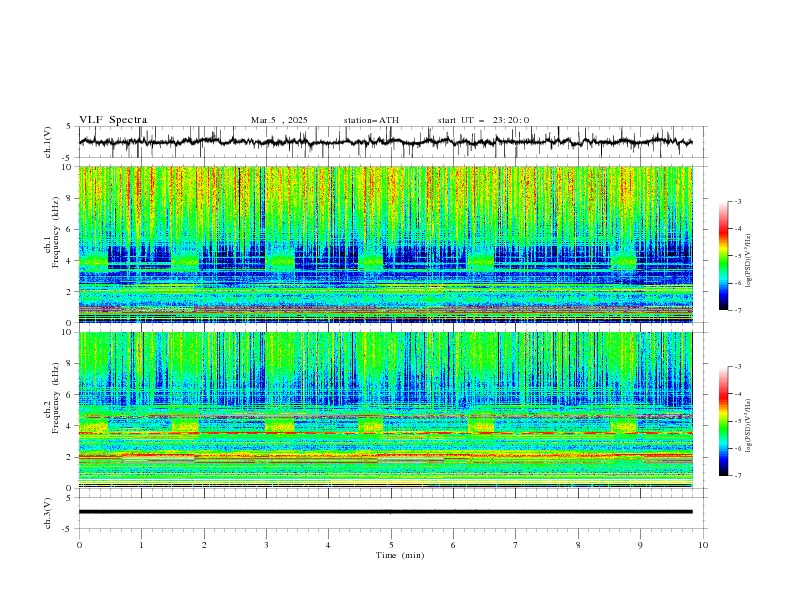The image size is (792, 612).
Task: Click the lower PSD color scale bar
Action: (x=723, y=421)
